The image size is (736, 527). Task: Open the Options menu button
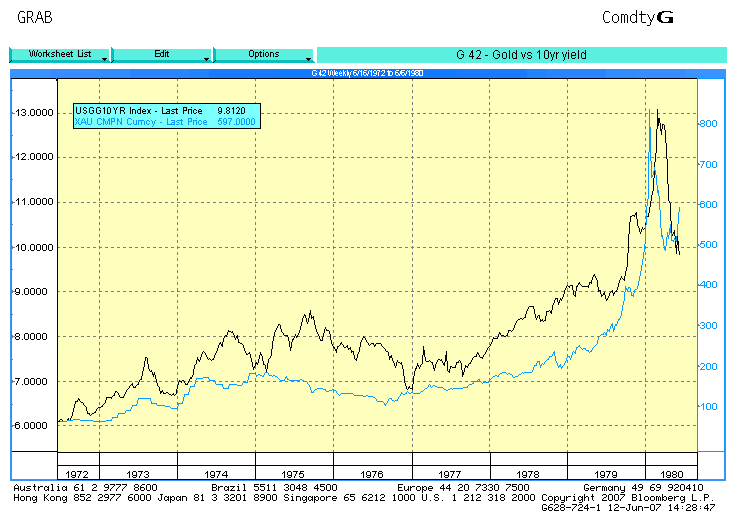(x=263, y=55)
